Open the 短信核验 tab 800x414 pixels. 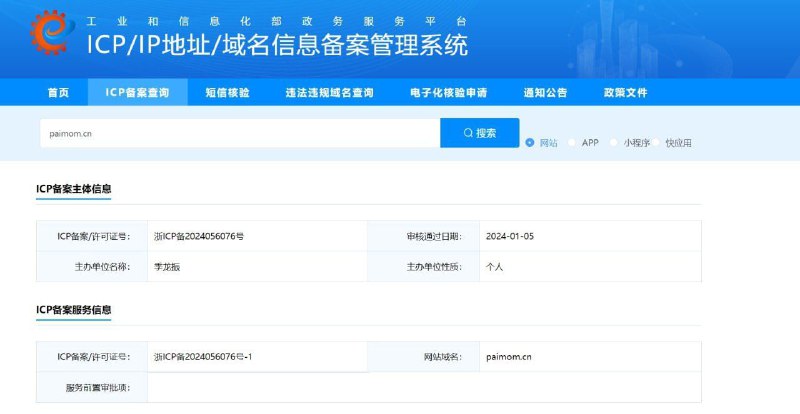coord(227,92)
